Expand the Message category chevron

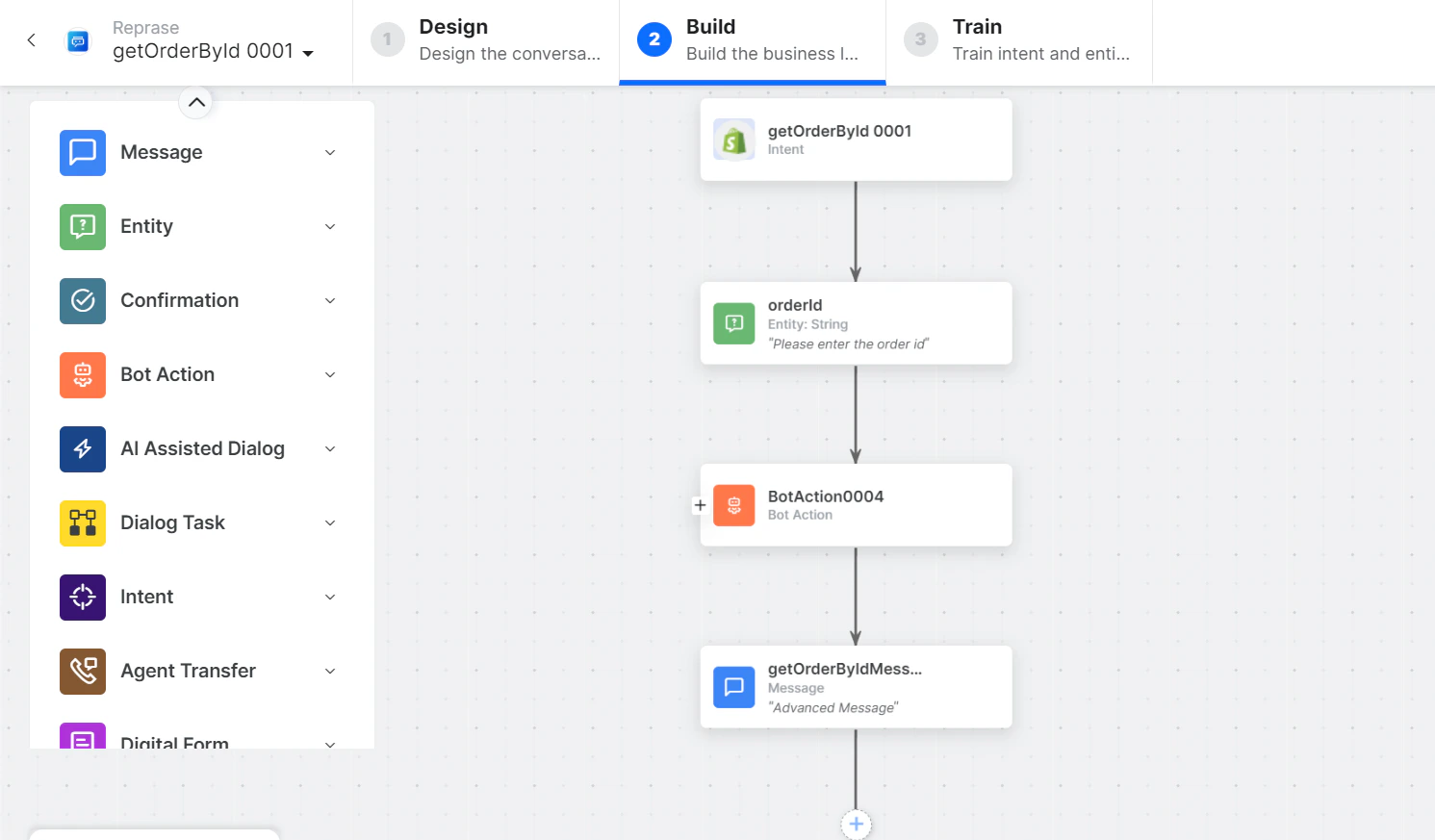tap(330, 152)
